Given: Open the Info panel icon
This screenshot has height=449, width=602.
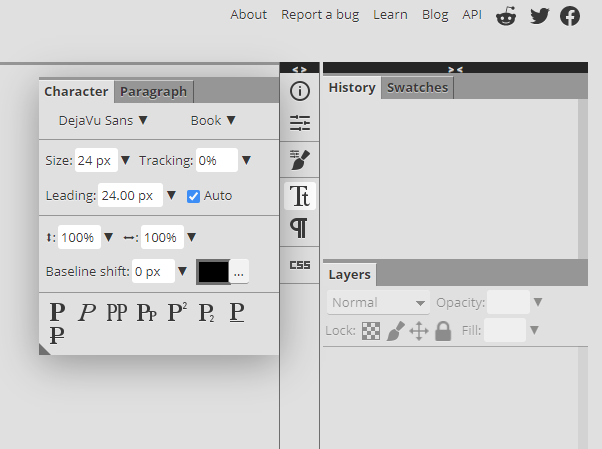Looking at the screenshot, I should (x=299, y=91).
